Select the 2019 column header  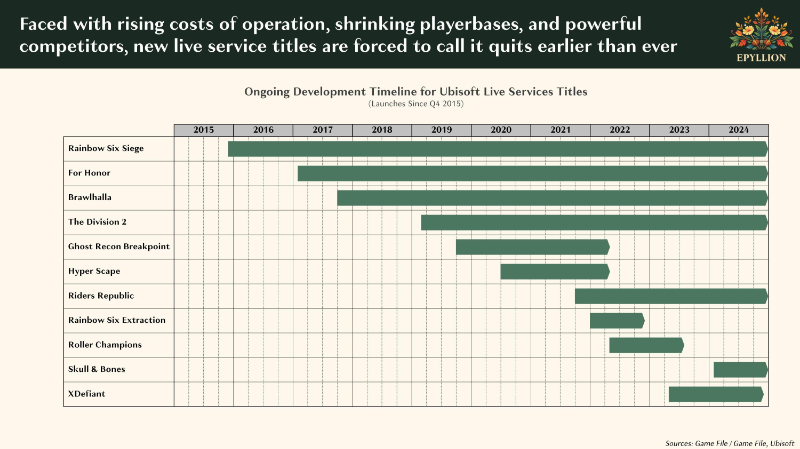(441, 130)
